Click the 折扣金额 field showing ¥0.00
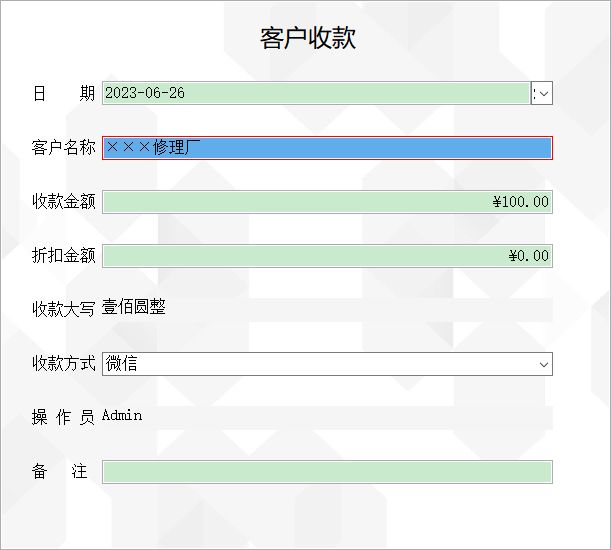611x550 pixels. click(x=327, y=256)
